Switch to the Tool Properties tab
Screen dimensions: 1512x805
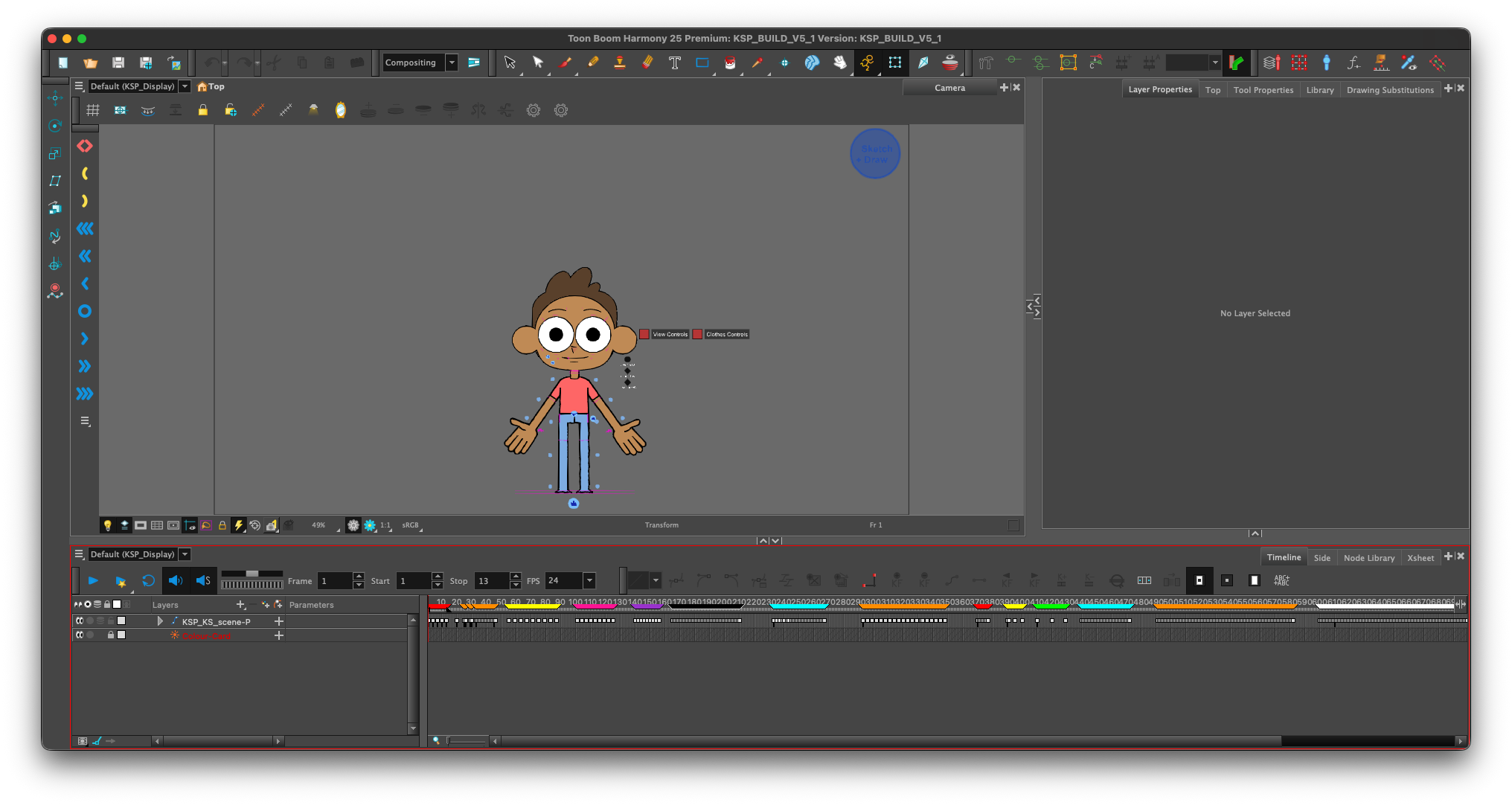(1263, 90)
